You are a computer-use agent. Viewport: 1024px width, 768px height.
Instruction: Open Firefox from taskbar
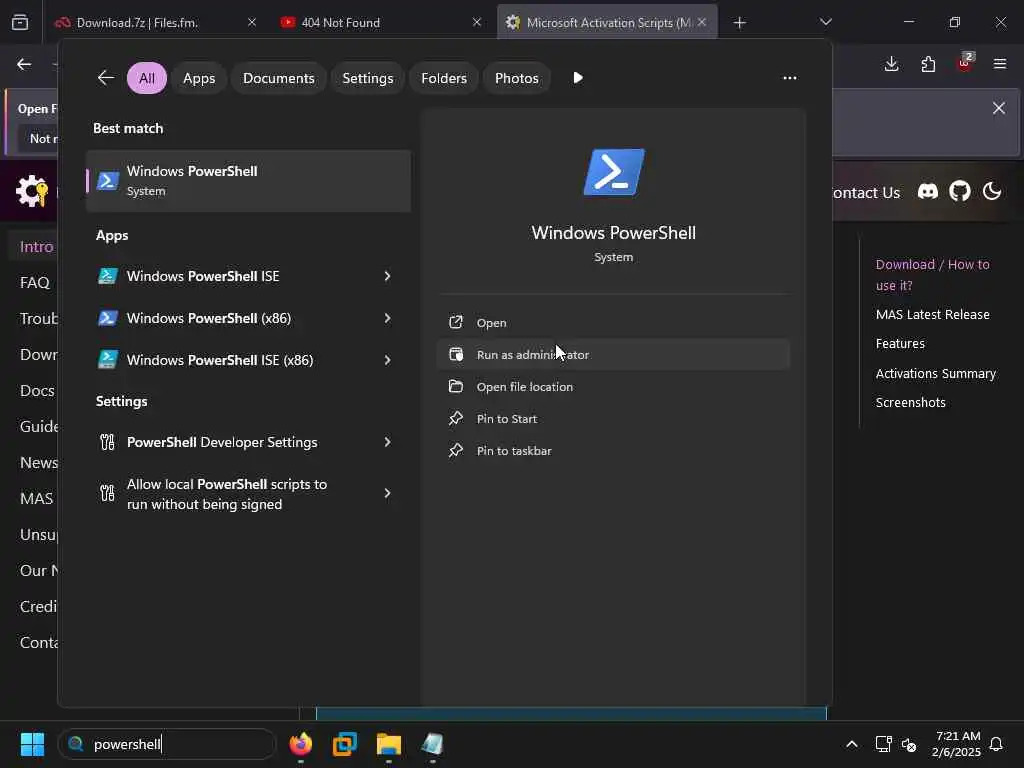(301, 744)
